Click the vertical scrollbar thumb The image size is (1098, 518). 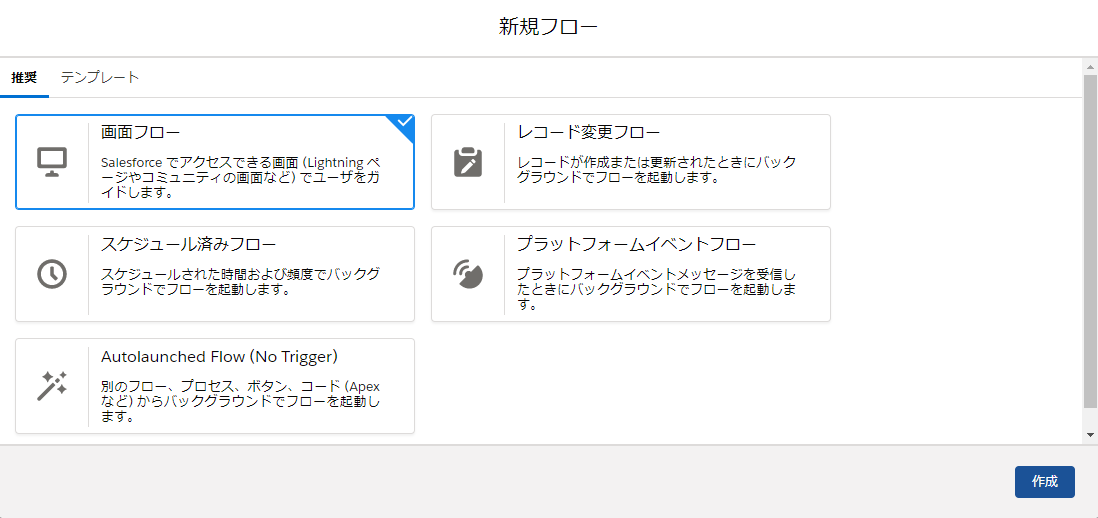[x=1090, y=240]
